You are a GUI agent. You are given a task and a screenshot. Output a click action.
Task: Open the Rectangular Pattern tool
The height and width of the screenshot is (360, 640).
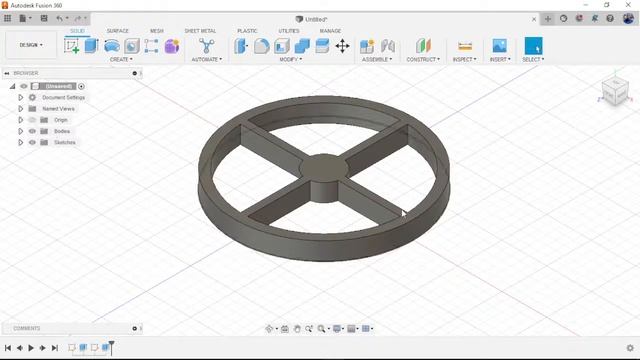pyautogui.click(x=151, y=46)
